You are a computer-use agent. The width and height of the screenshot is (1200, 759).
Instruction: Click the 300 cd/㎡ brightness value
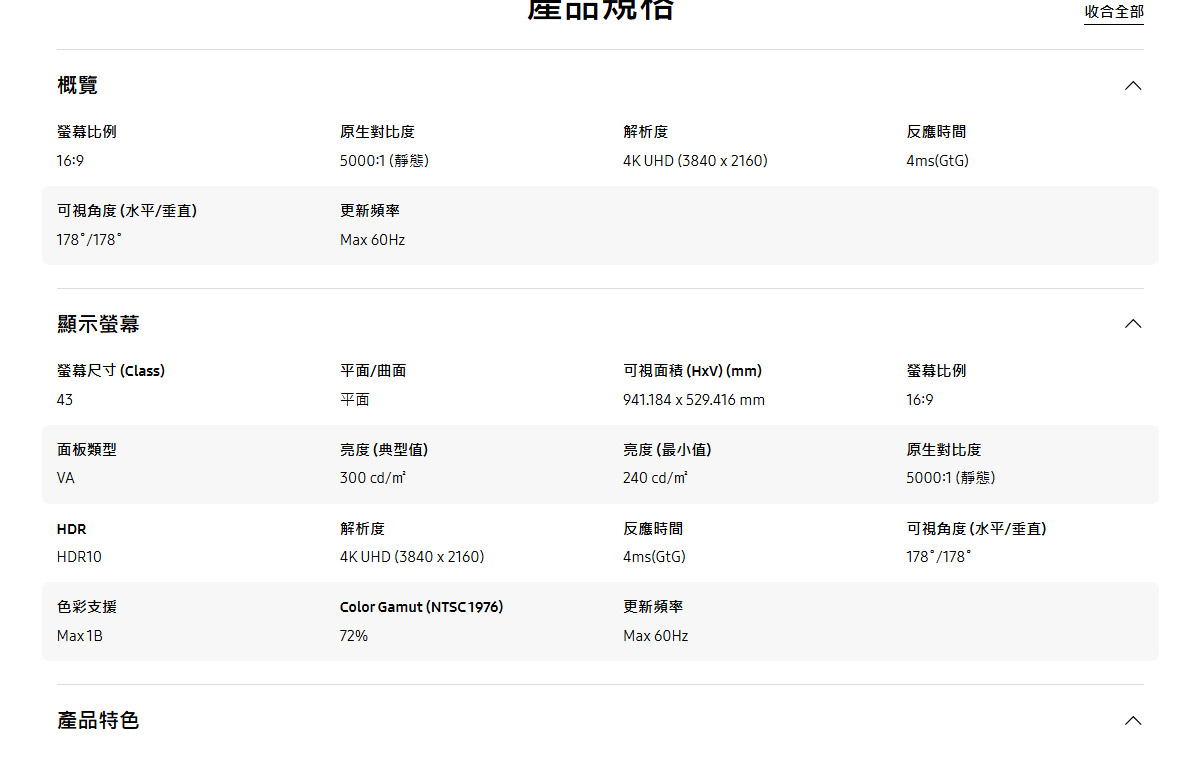[x=373, y=478]
